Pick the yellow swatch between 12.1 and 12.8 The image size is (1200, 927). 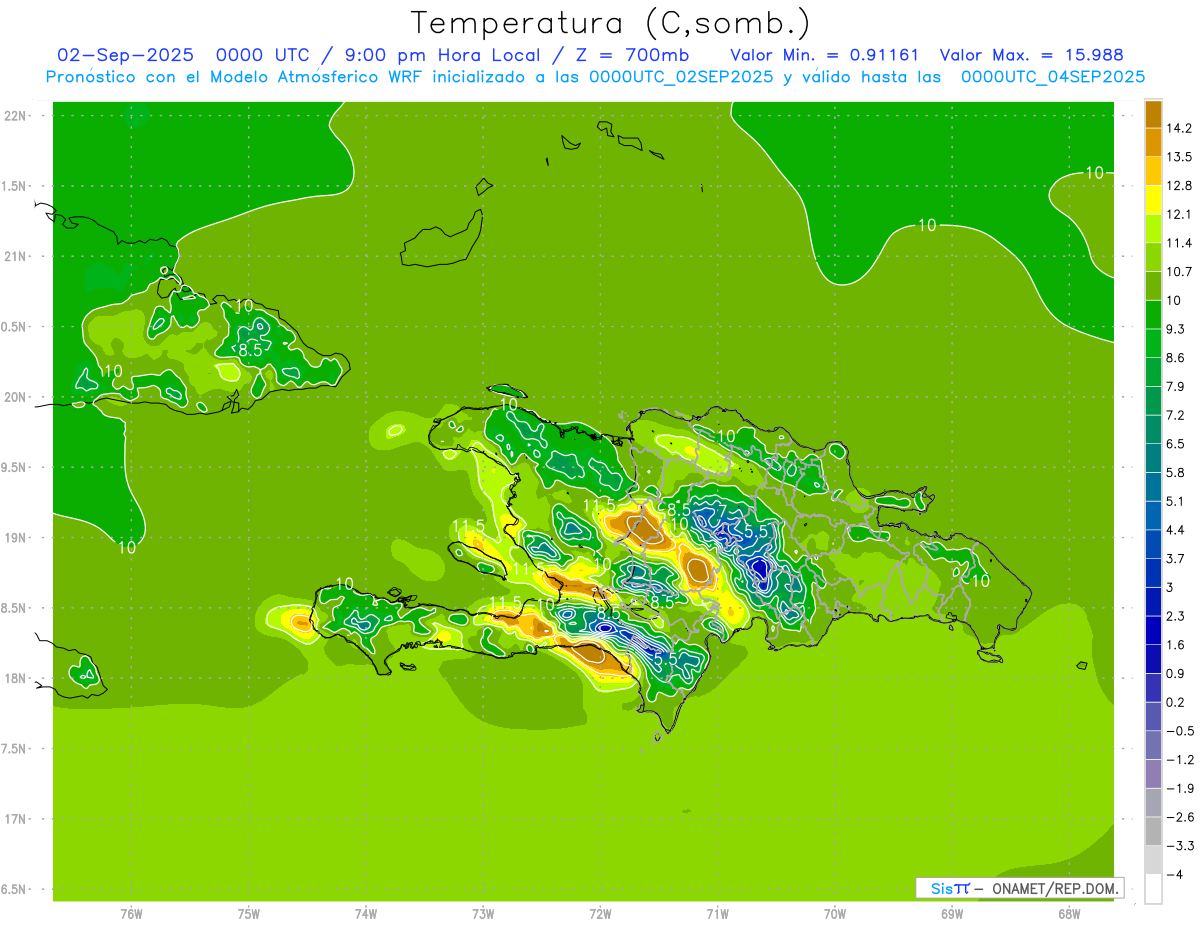point(1153,200)
